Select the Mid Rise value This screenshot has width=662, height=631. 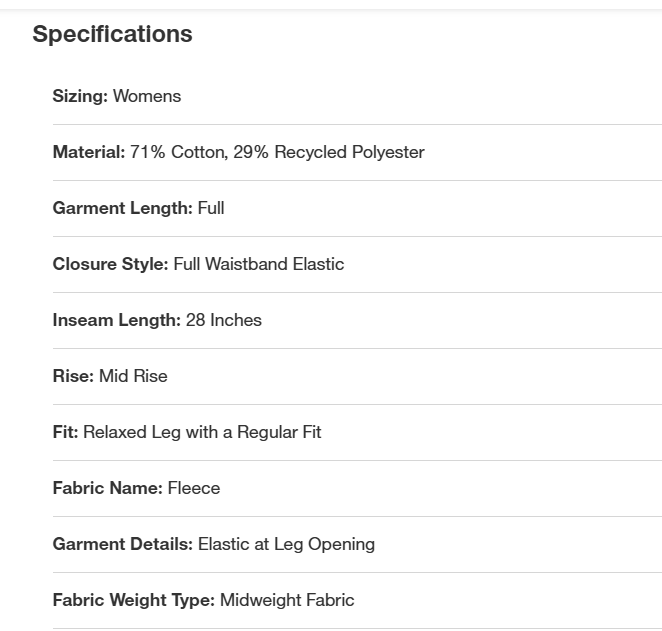(133, 376)
